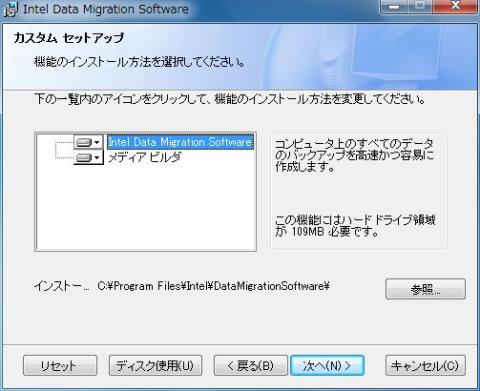Click the 109MB disk space requirement text

(355, 226)
